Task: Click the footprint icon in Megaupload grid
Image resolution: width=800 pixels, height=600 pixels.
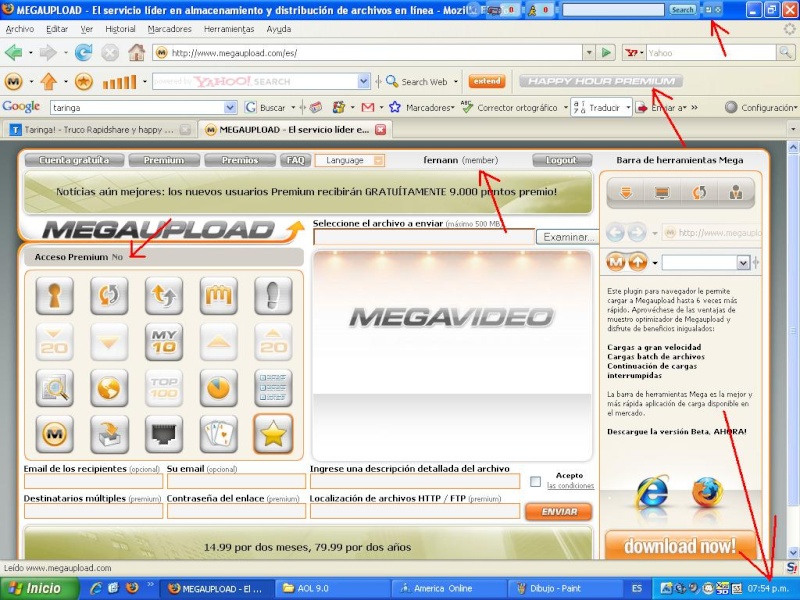Action: [273, 295]
